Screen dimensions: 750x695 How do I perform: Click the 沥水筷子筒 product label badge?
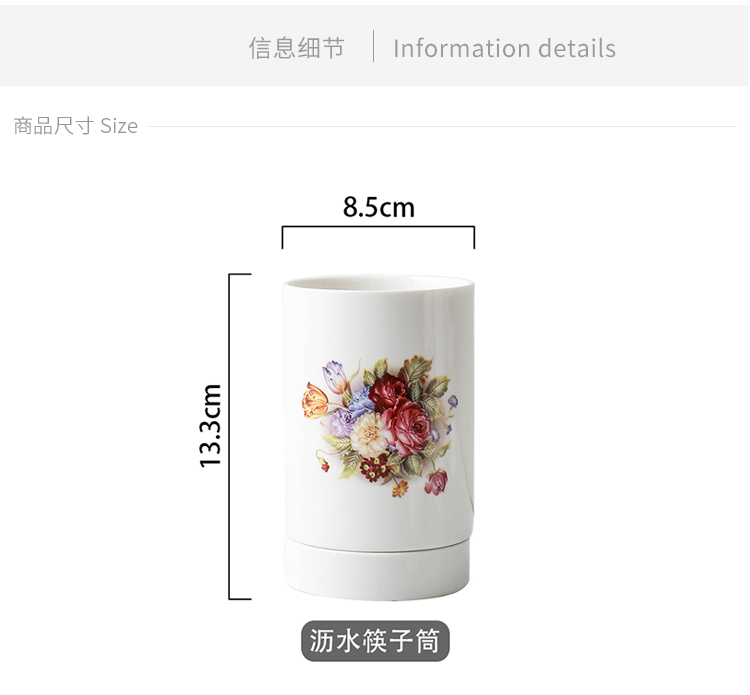375,641
